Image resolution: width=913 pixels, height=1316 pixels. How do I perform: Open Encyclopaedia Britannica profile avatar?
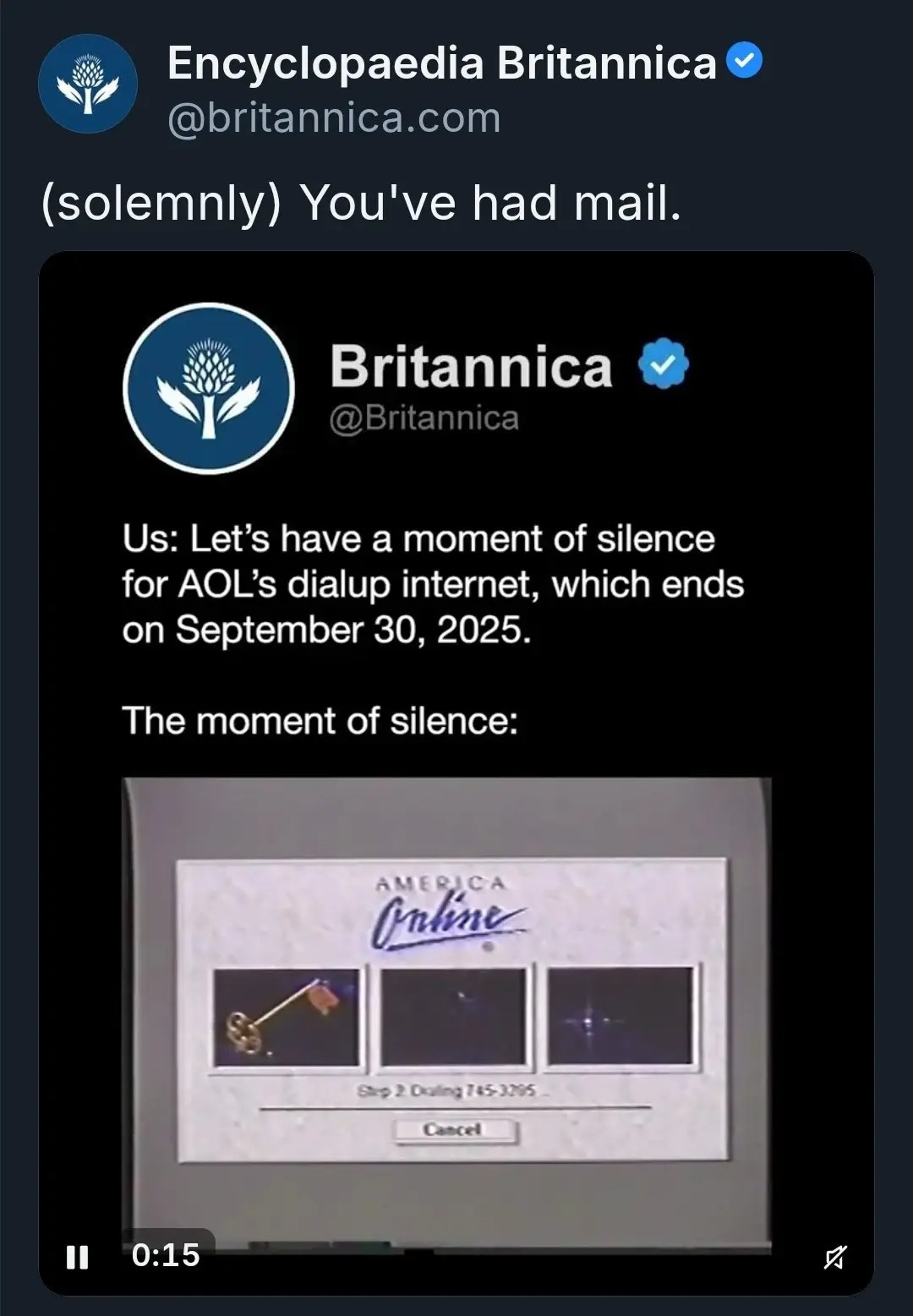88,84
